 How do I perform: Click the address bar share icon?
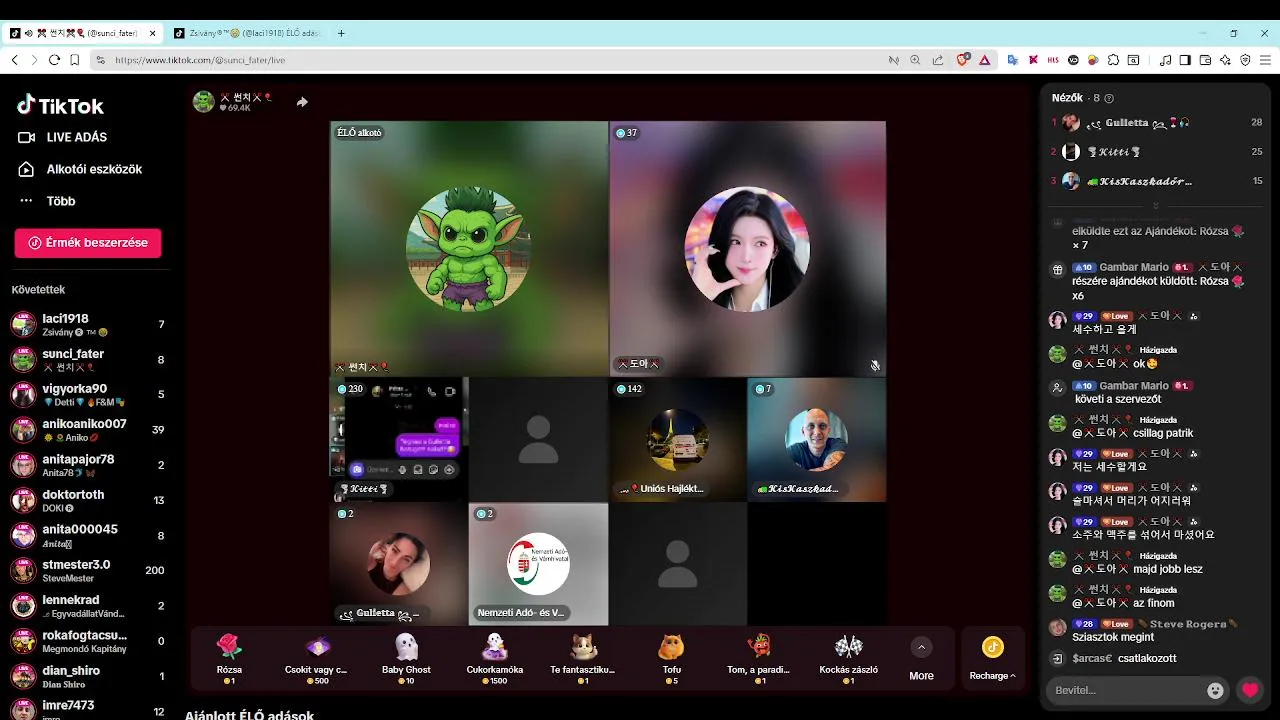(938, 60)
